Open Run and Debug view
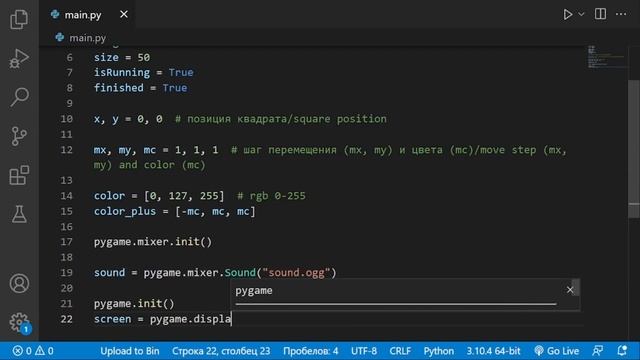The image size is (640, 360). tap(19, 58)
